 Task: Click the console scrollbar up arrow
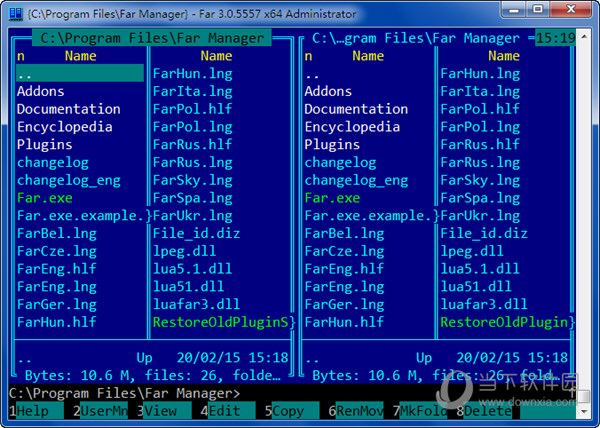pyautogui.click(x=584, y=37)
